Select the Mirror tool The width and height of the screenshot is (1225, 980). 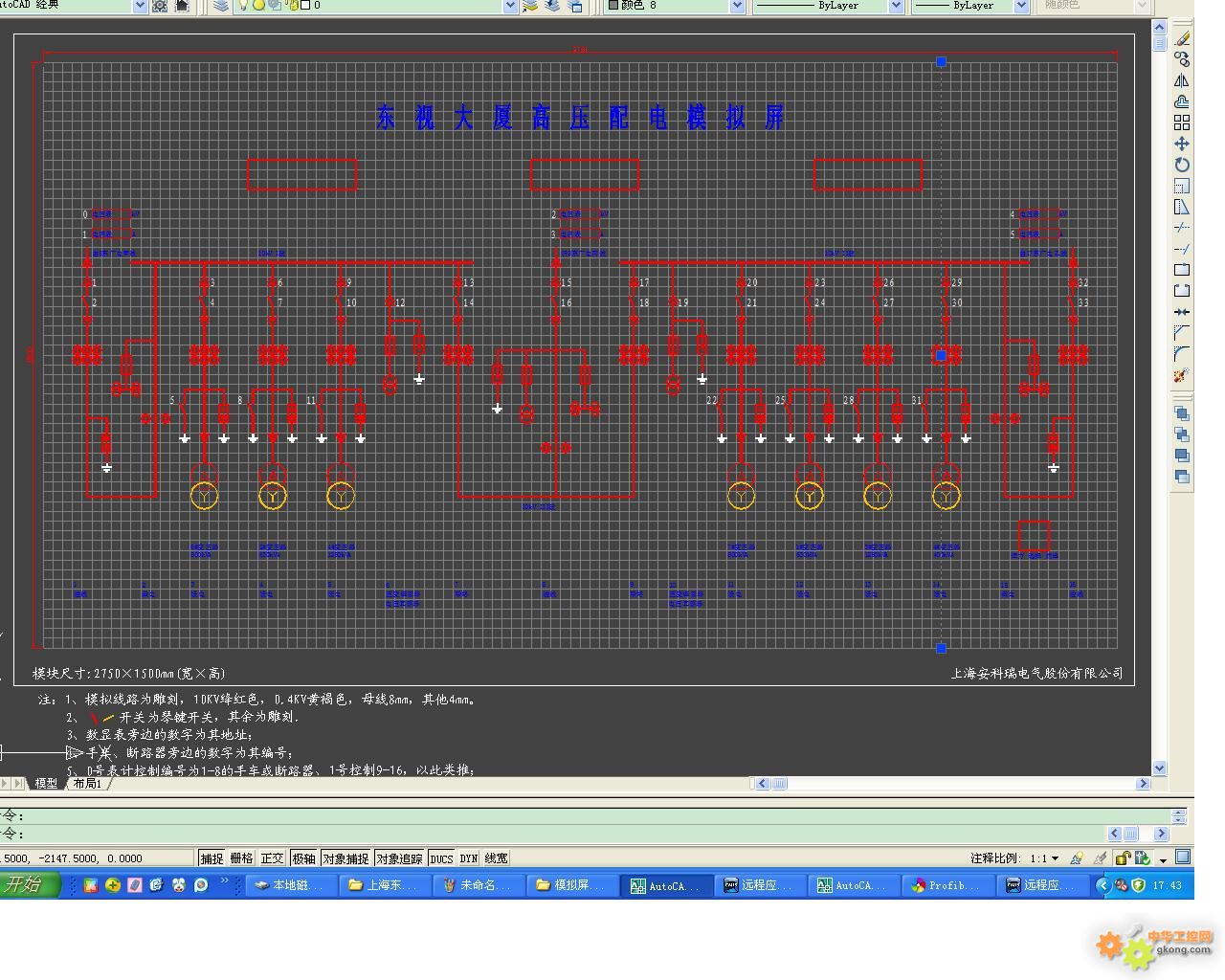tap(1182, 80)
